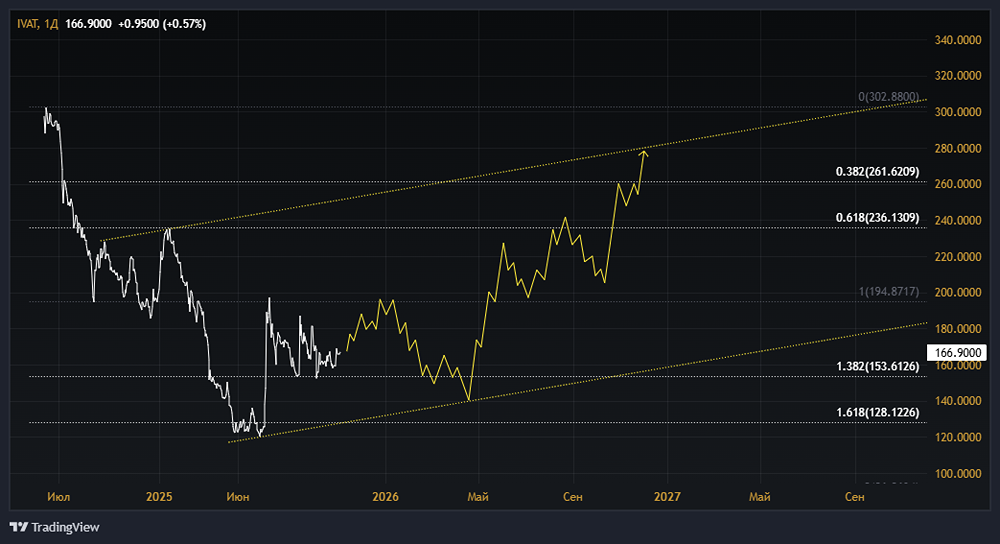Select the Fibonacci 0(302.8800) level label
The image size is (1000, 544).
[x=888, y=96]
